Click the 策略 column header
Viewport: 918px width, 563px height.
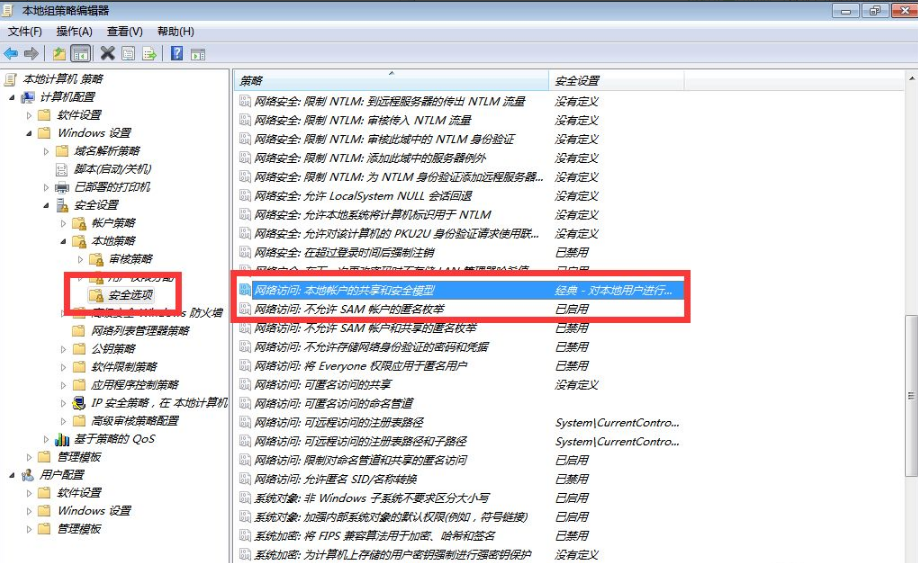pos(390,80)
